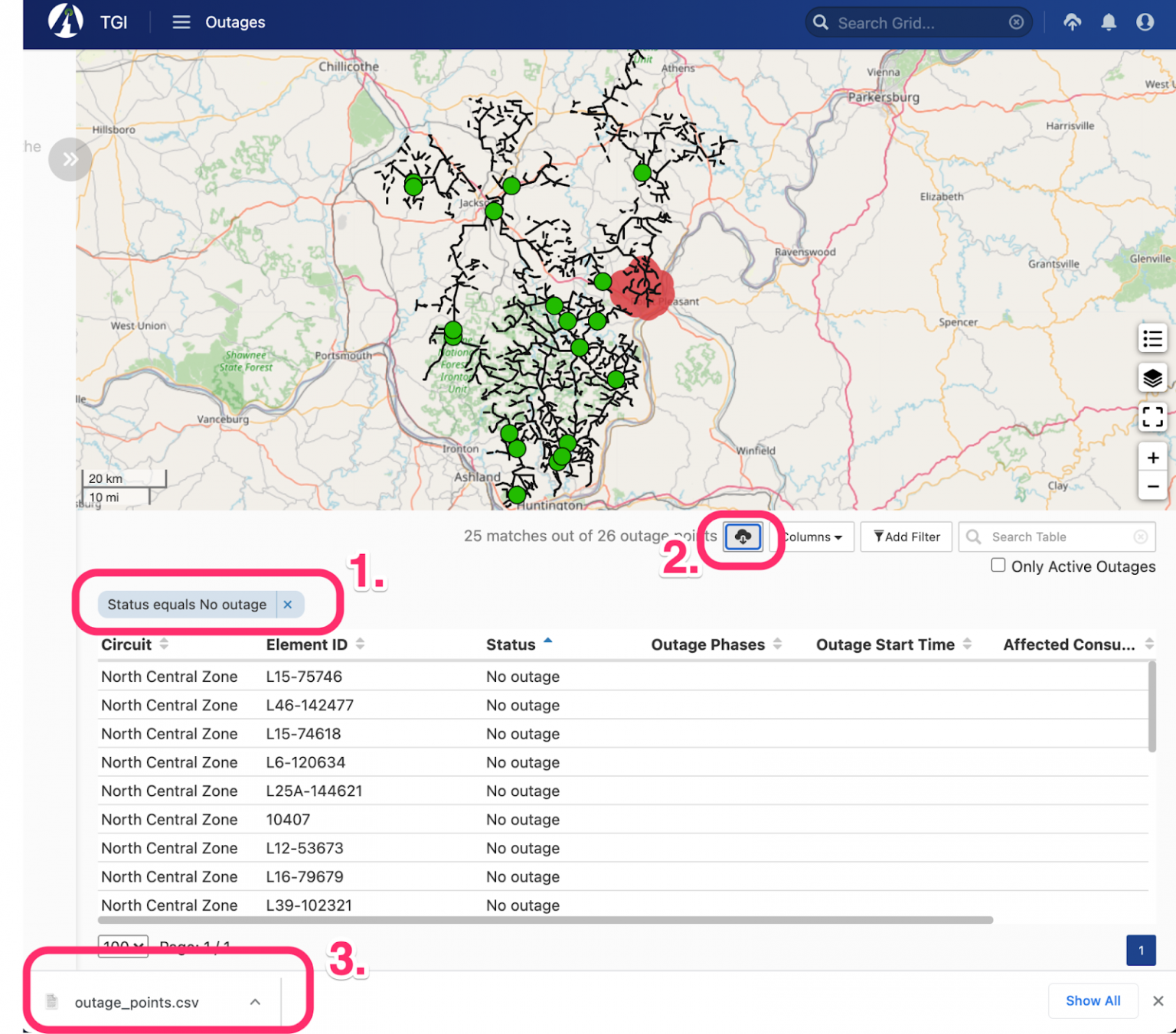Open the user account icon

pyautogui.click(x=1144, y=22)
